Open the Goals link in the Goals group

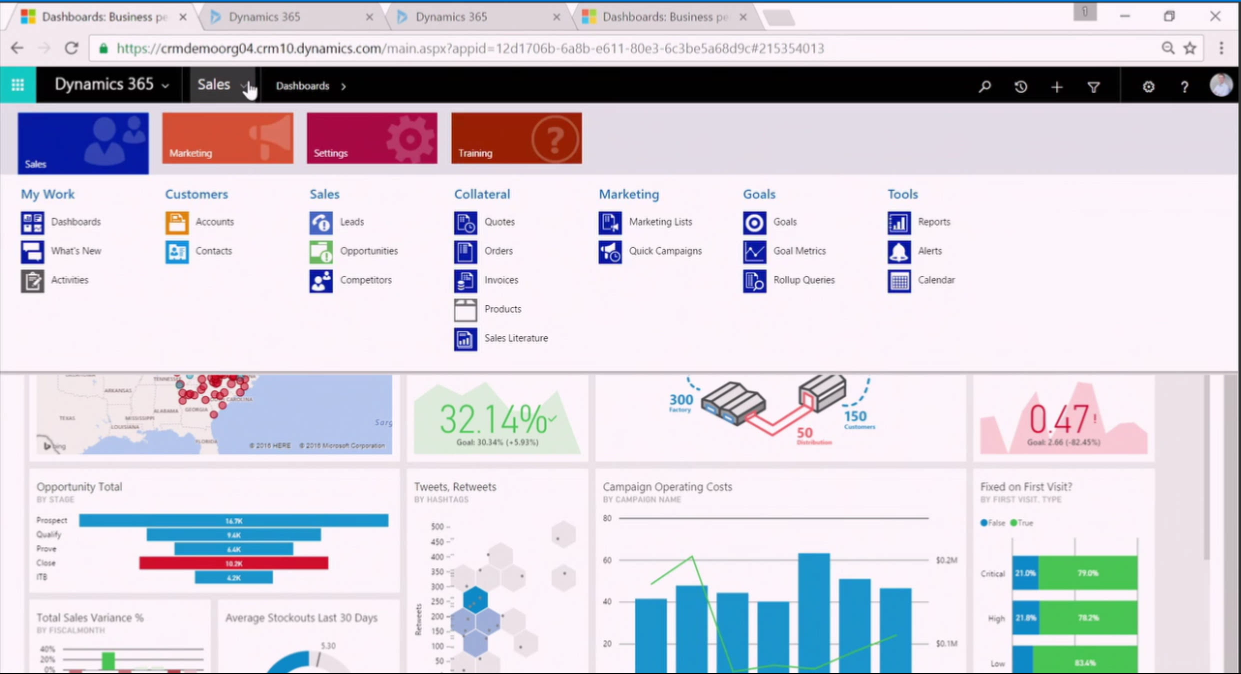tap(785, 222)
